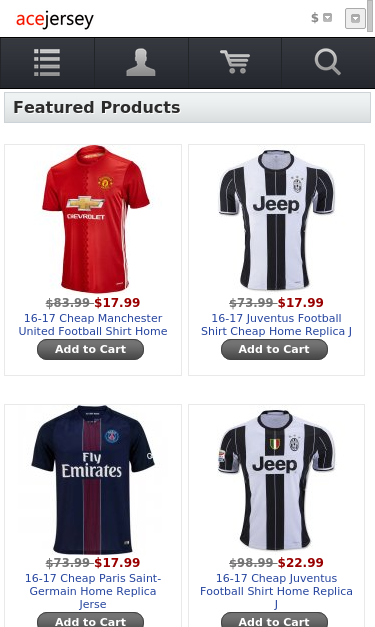The height and width of the screenshot is (627, 375).
Task: Add Paris Saint-Germain jersey to cart
Action: tap(90, 620)
